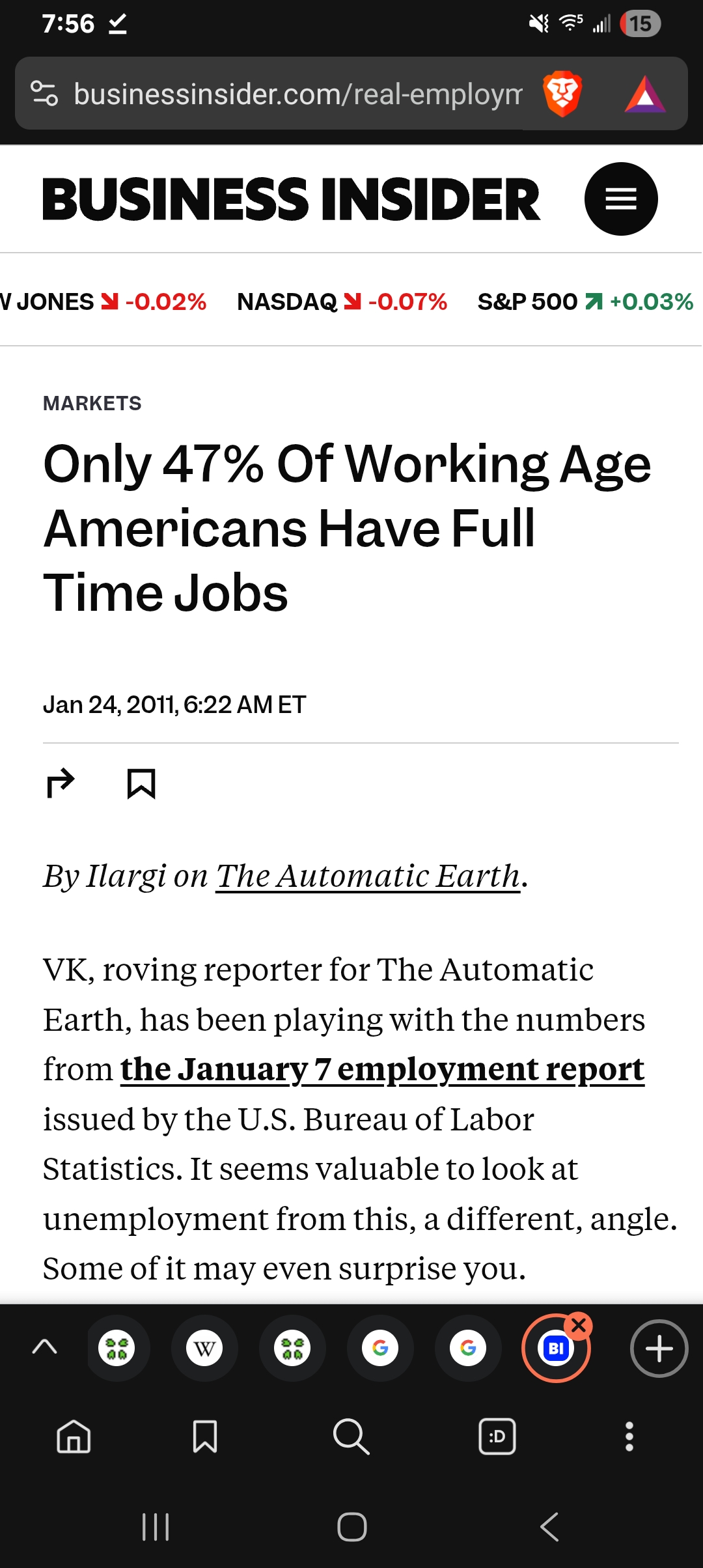Tap the Android recent apps button
This screenshot has width=703, height=1568.
pyautogui.click(x=156, y=1526)
